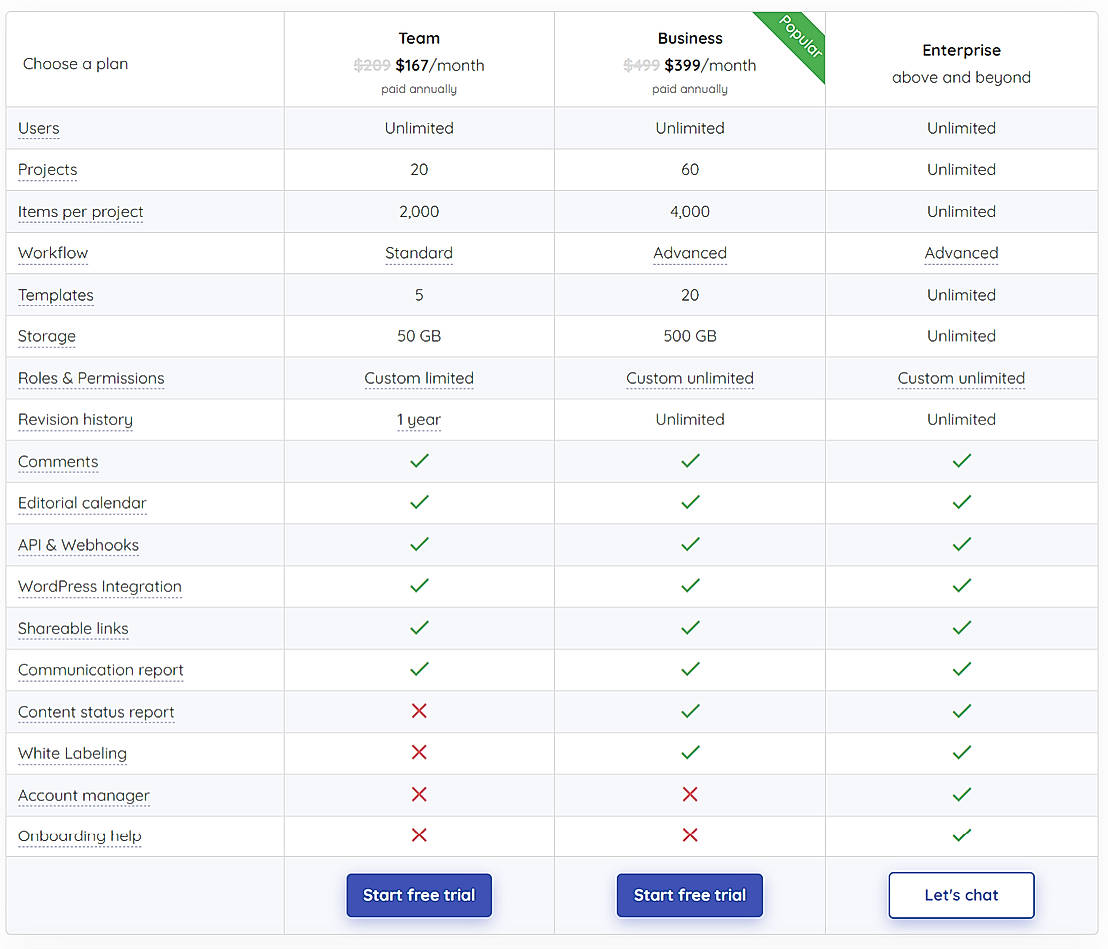Click the Team checkmark for Communication report
Image resolution: width=1108 pixels, height=949 pixels.
tap(419, 668)
